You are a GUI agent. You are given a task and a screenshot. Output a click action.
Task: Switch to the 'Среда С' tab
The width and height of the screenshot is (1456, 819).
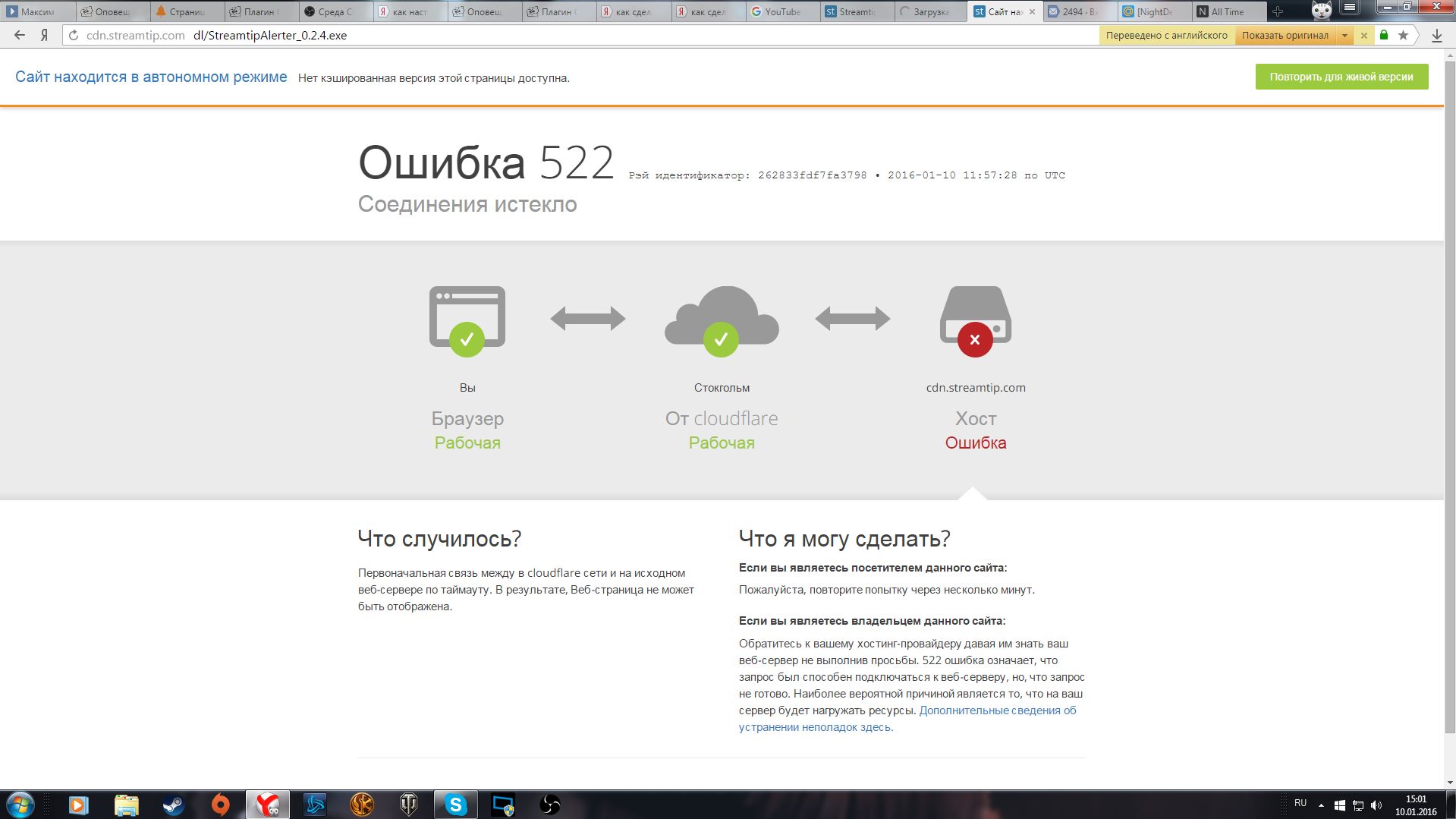(335, 11)
